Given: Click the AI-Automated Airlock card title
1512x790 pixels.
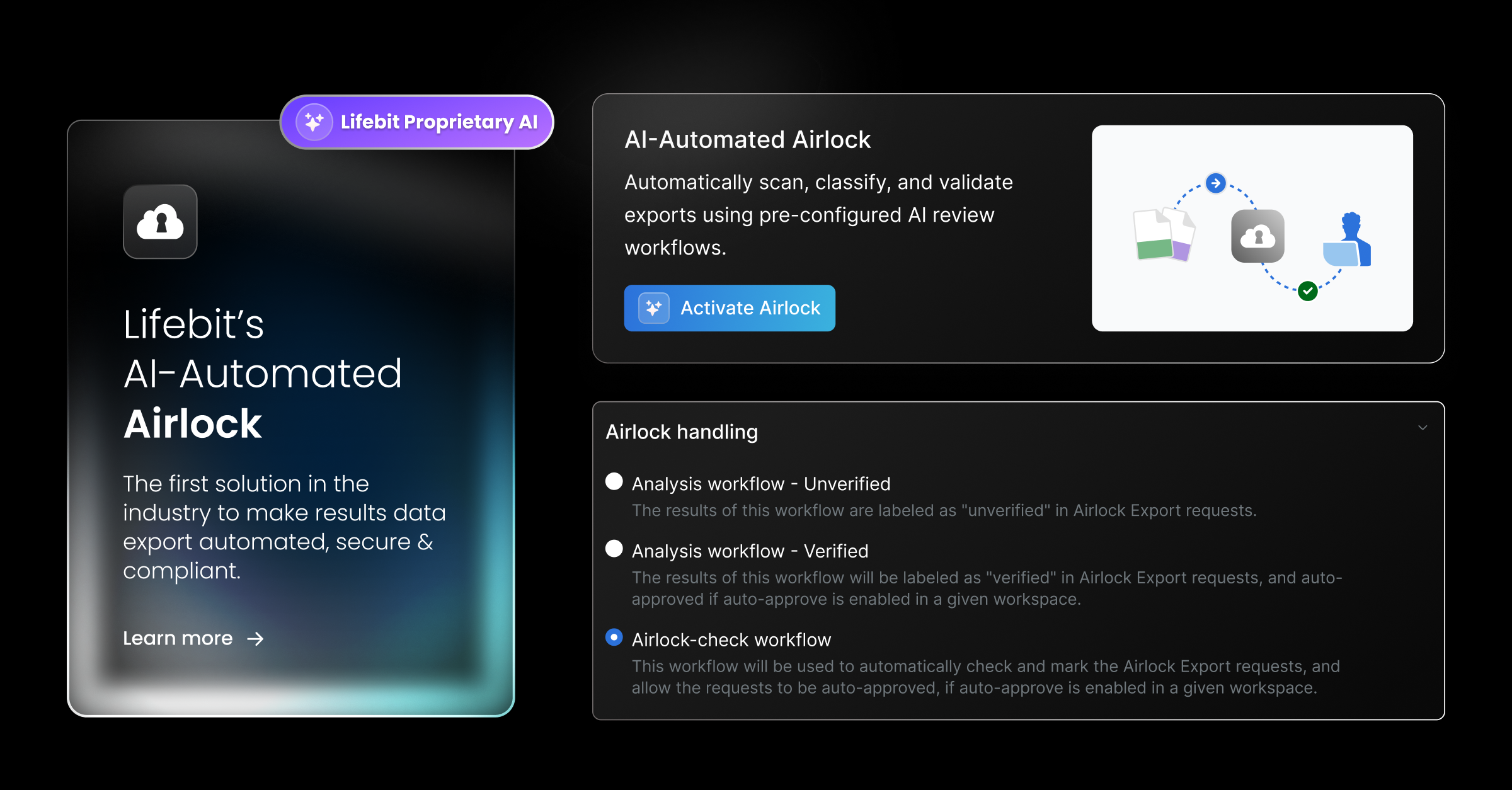Looking at the screenshot, I should [x=747, y=140].
